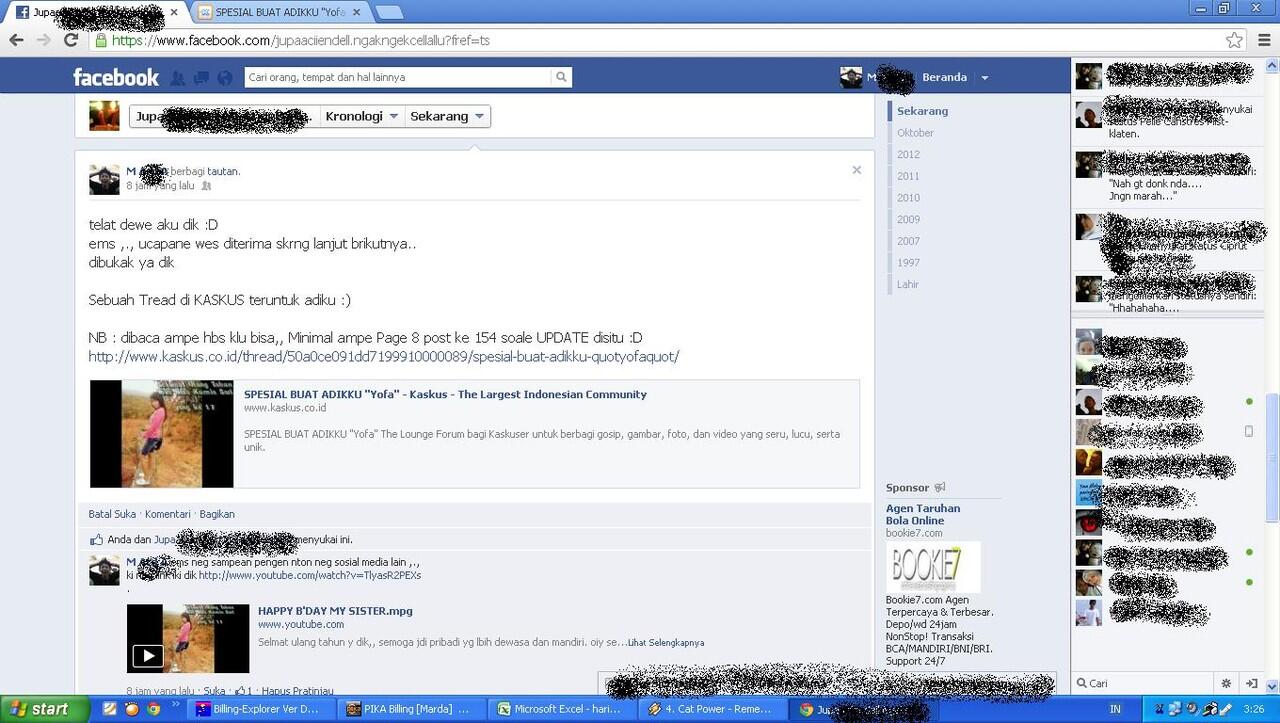Go to Beranda home link
1280x723 pixels.
pyautogui.click(x=944, y=77)
